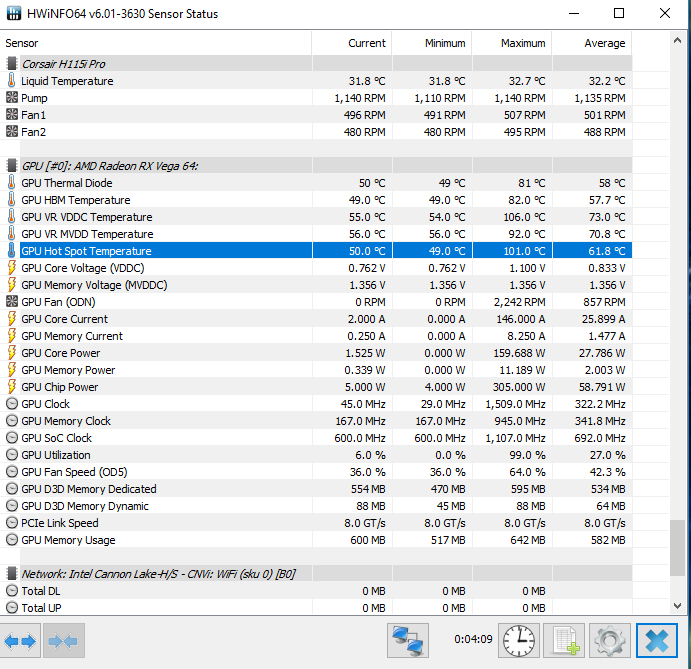Click the thermometer icon for Liquid Temperature
Viewport: 691px width, 669px height.
(11, 81)
